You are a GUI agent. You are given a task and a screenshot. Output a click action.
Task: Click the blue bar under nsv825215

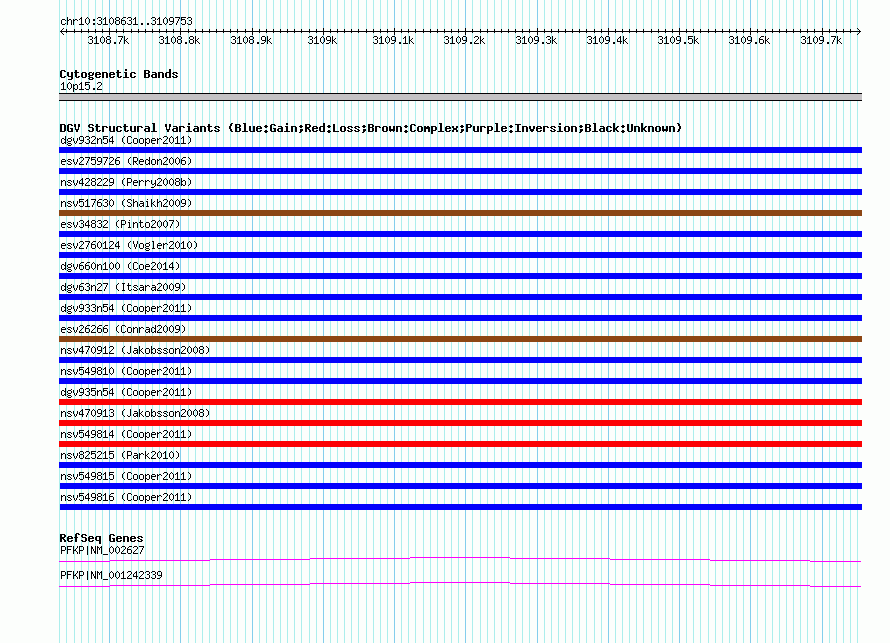460,465
